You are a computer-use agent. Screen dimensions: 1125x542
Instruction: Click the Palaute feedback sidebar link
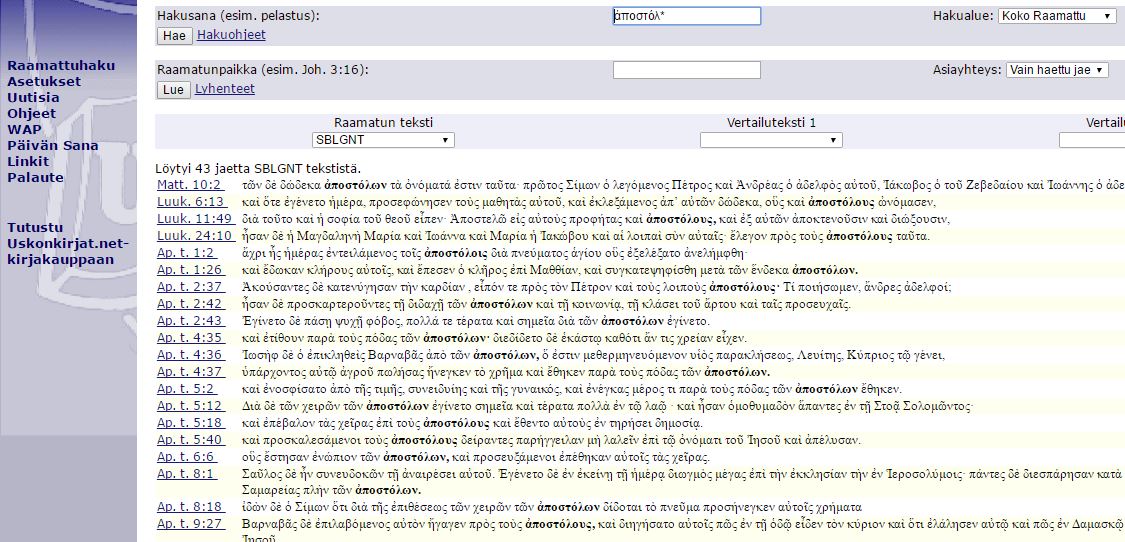point(35,178)
